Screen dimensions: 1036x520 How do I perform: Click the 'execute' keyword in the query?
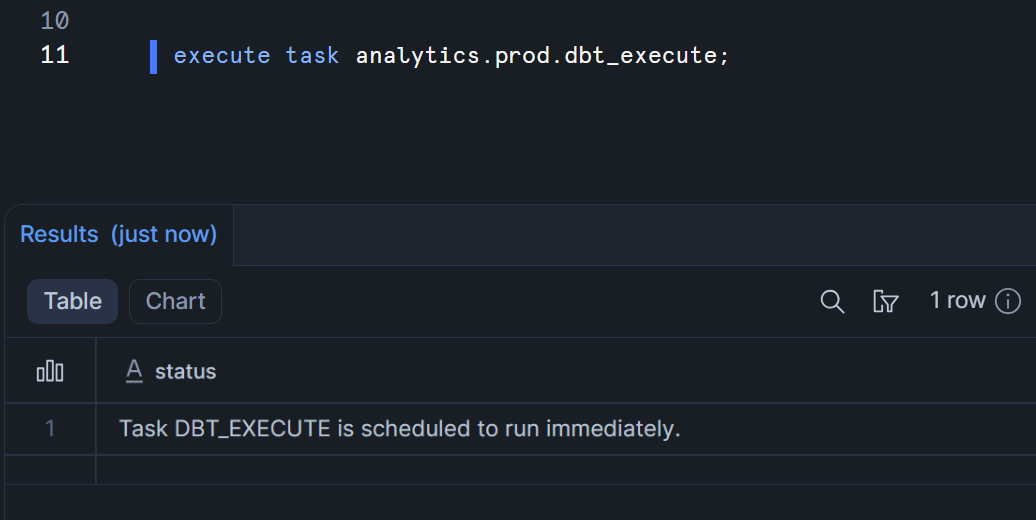(222, 56)
